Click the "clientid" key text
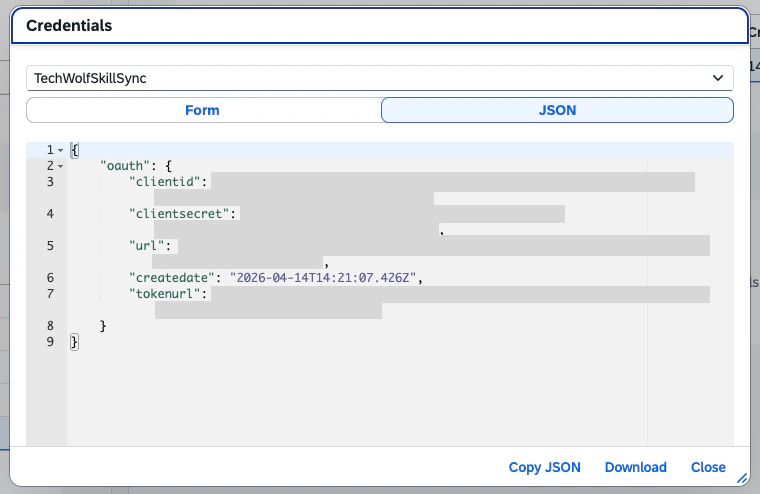760x494 pixels. (165, 182)
